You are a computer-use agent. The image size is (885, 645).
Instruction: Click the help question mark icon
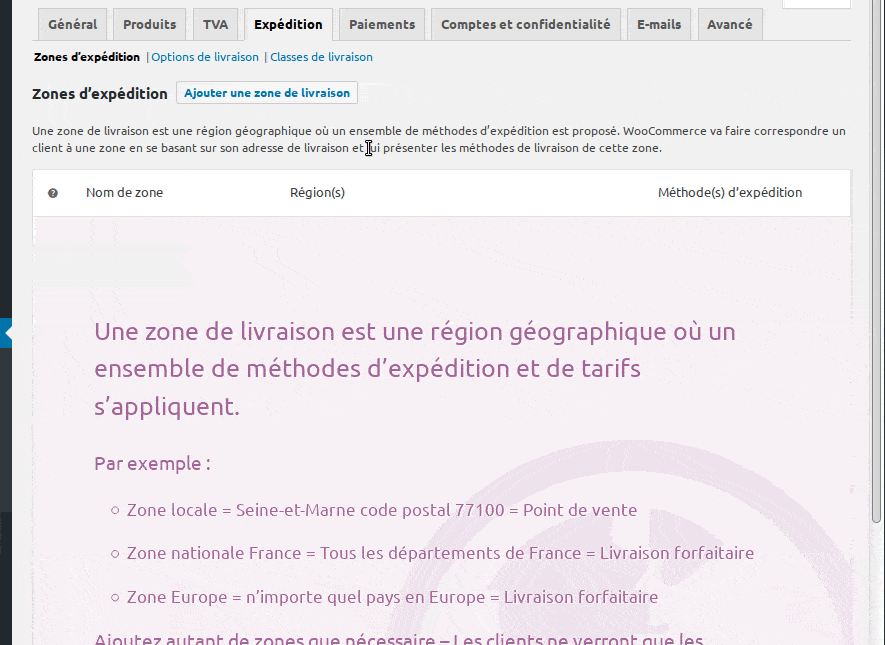tap(53, 193)
